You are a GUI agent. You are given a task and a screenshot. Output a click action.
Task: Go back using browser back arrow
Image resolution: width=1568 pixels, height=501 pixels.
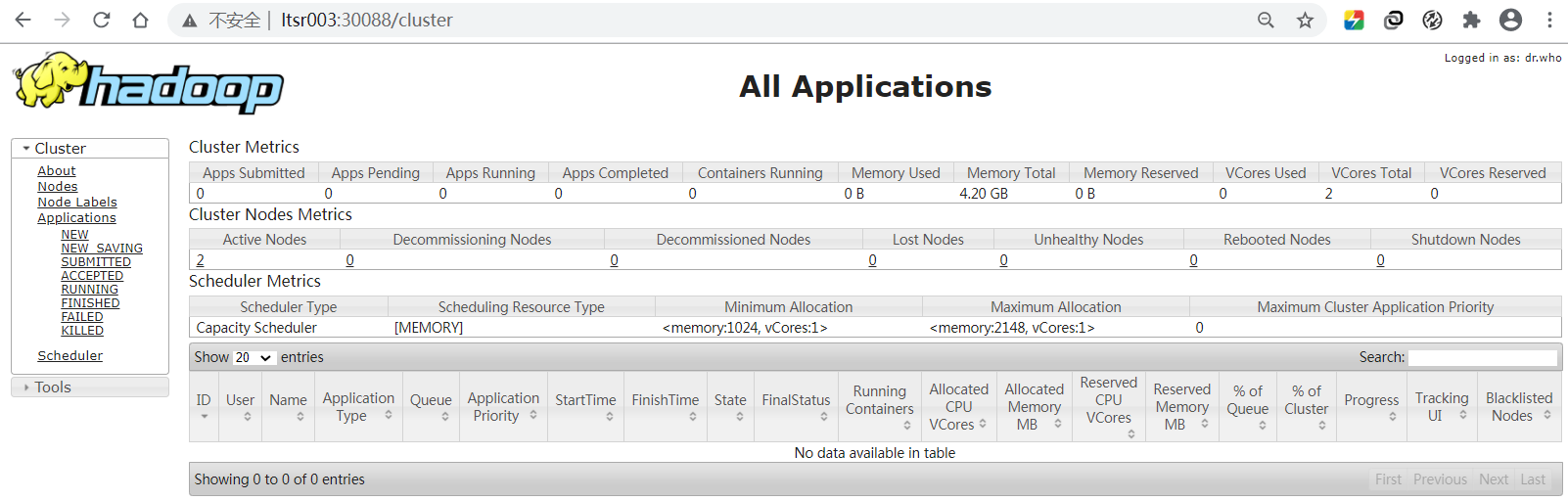23,20
